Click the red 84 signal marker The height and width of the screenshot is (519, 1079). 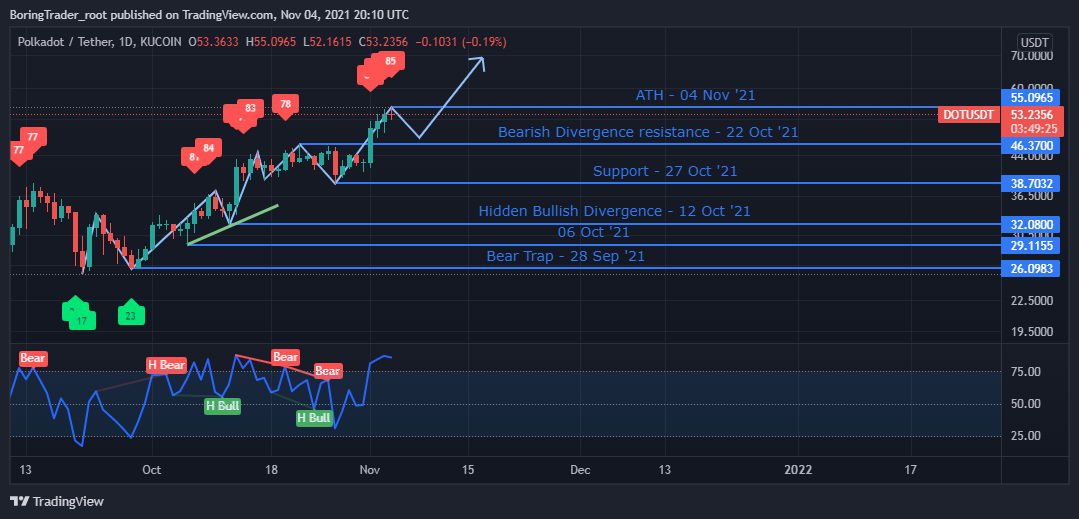(207, 148)
